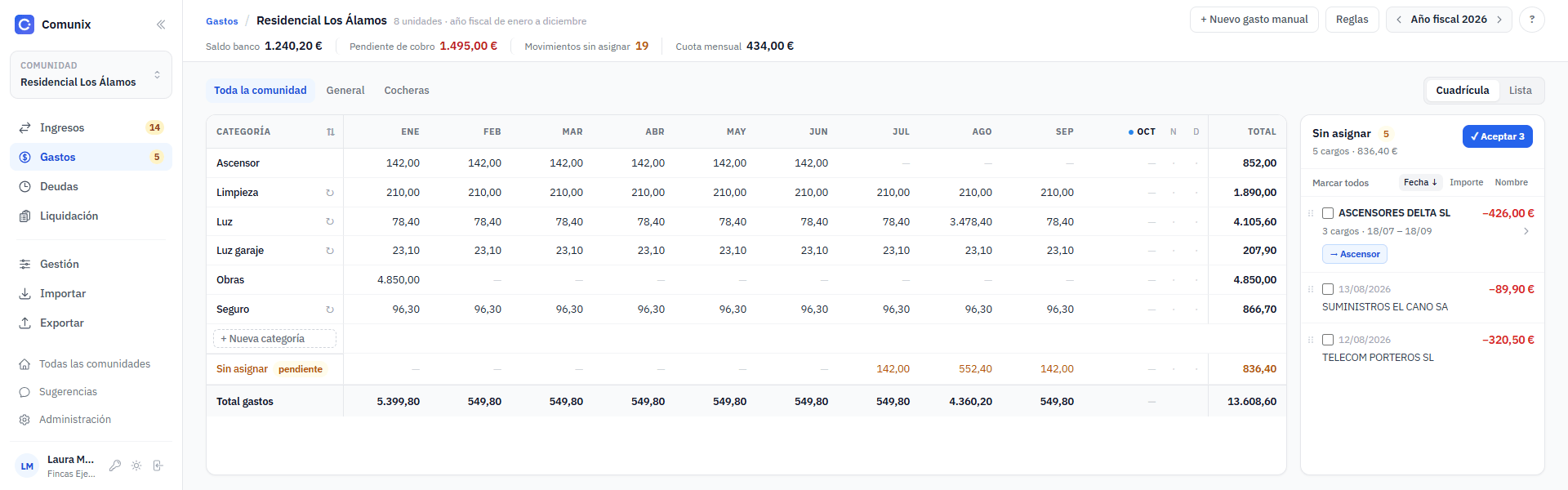1568x490 pixels.
Task: Check the SUMINISTROS EL CANO SA checkbox
Action: pyautogui.click(x=1328, y=289)
